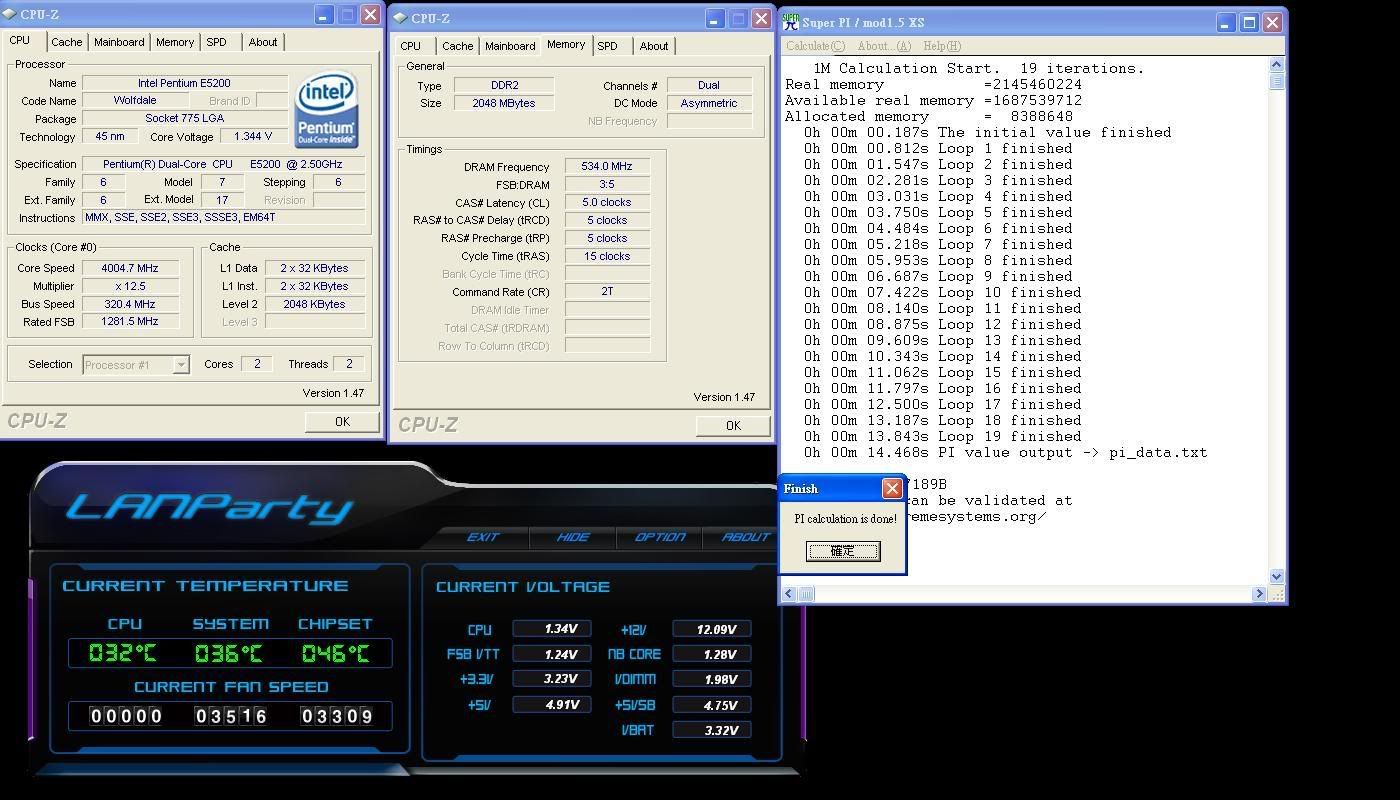Click the NB CORE voltage value 1.28V
1400x800 pixels.
point(712,654)
